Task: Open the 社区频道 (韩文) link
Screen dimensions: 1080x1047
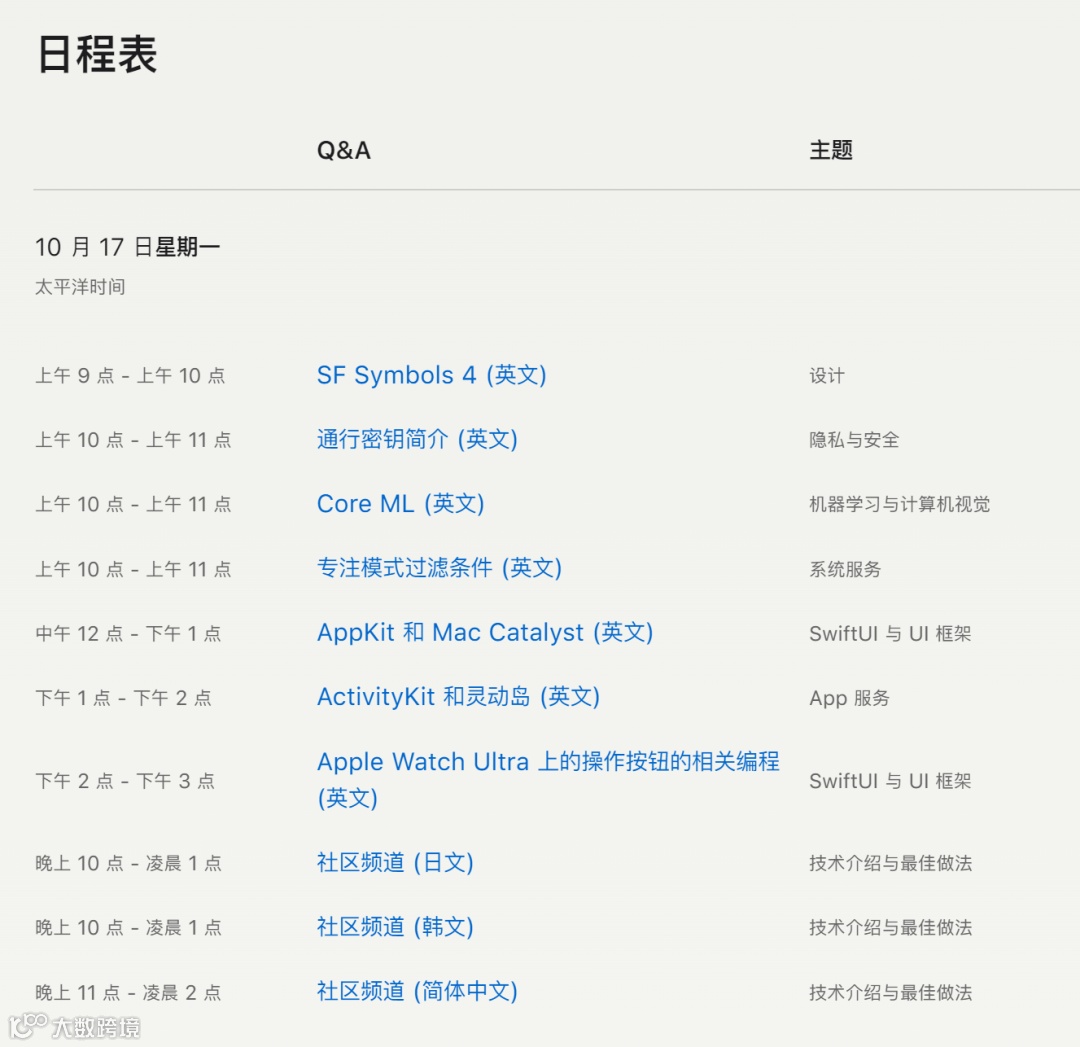Action: (395, 927)
